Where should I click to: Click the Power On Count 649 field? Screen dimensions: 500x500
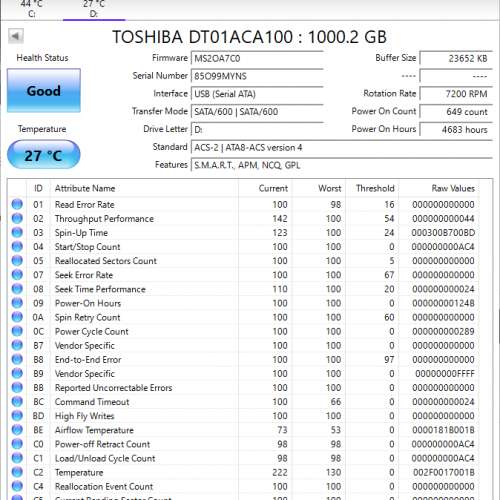coord(456,112)
